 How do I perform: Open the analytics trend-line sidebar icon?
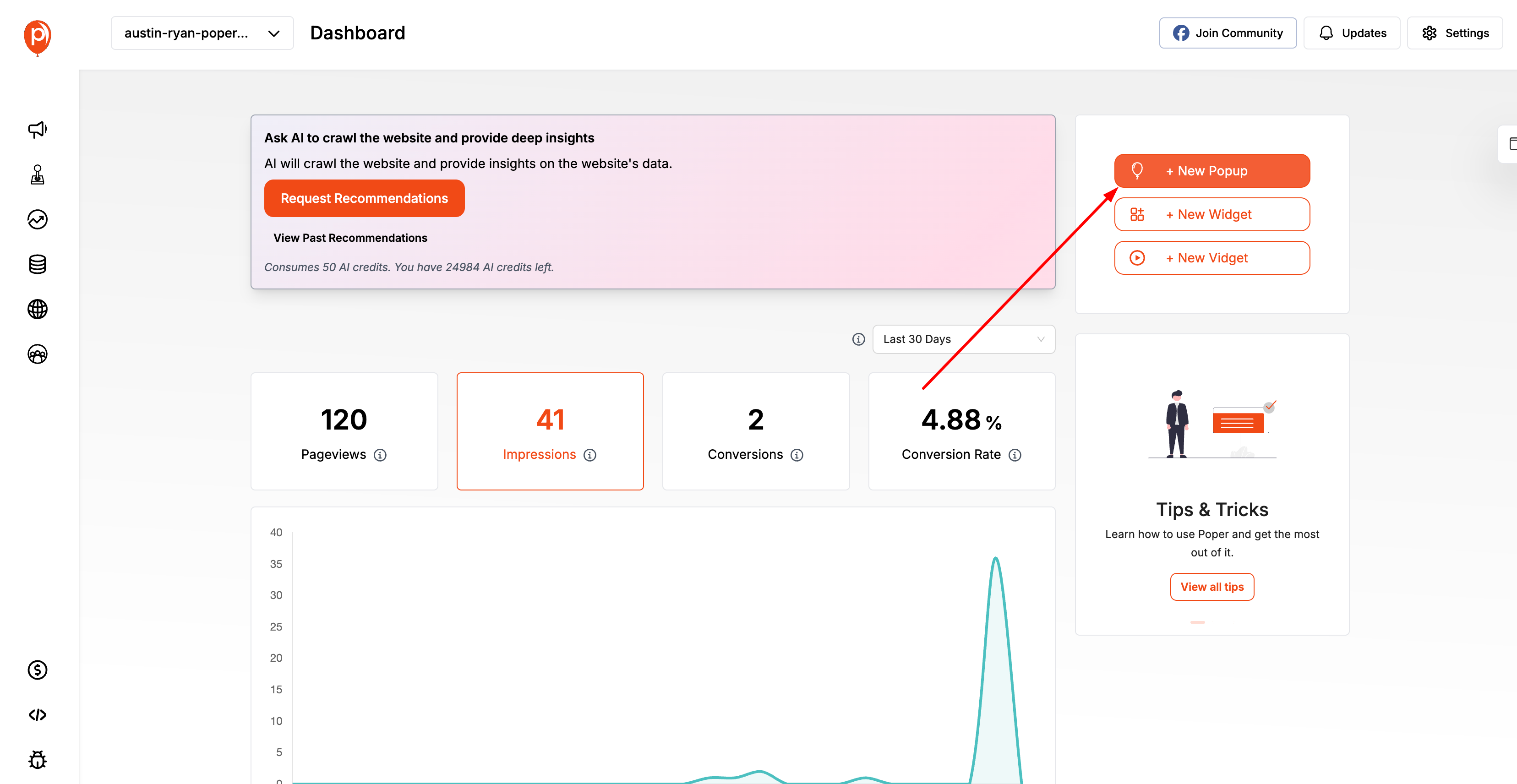(x=37, y=219)
